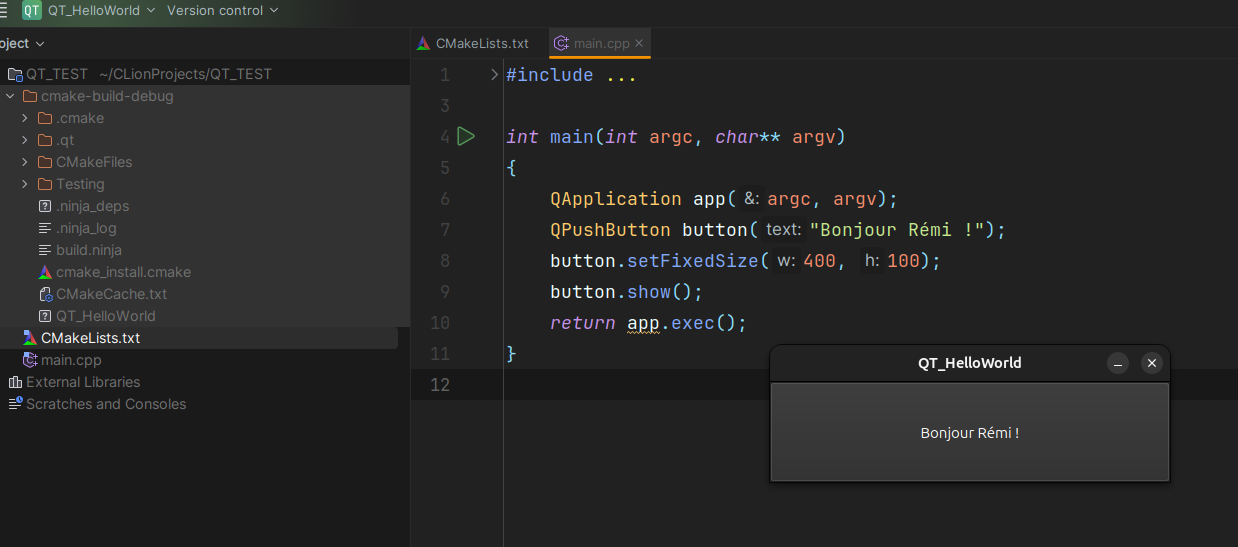Click the main.cpp file icon in tree

[x=30, y=360]
